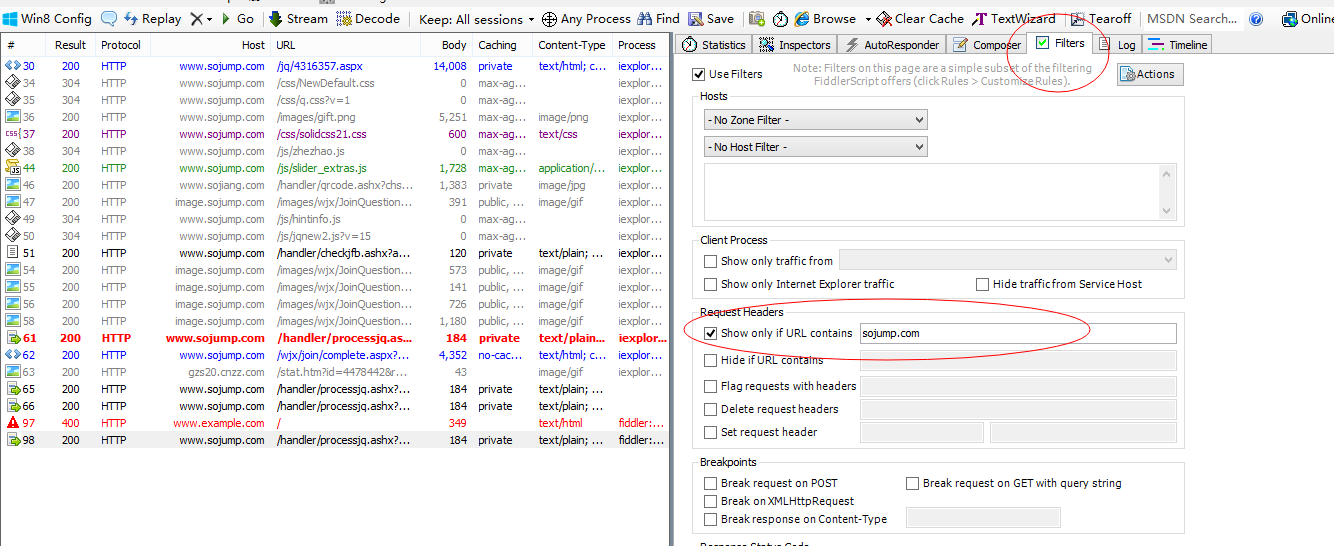Check Hide if URL contains
Screen dimensions: 1334x546
[711, 360]
